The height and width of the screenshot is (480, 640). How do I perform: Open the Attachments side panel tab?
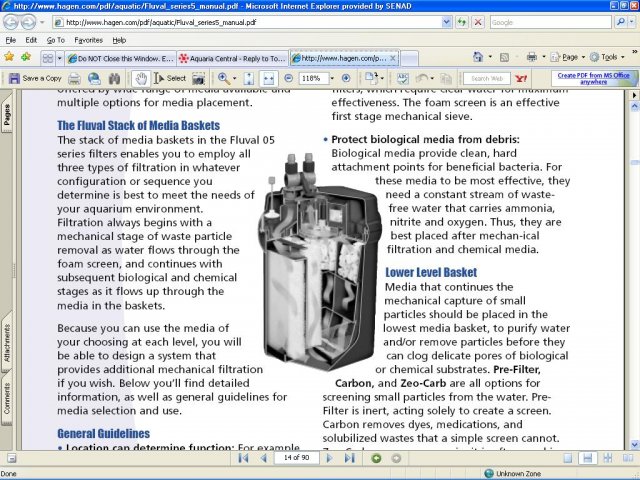[7, 342]
